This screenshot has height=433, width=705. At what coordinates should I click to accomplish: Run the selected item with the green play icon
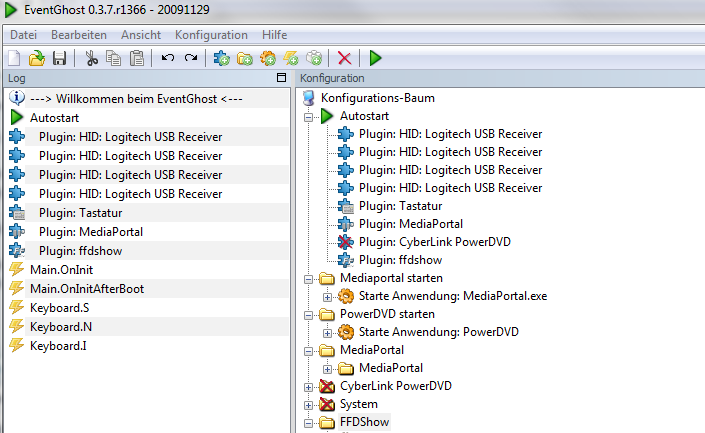tap(375, 58)
